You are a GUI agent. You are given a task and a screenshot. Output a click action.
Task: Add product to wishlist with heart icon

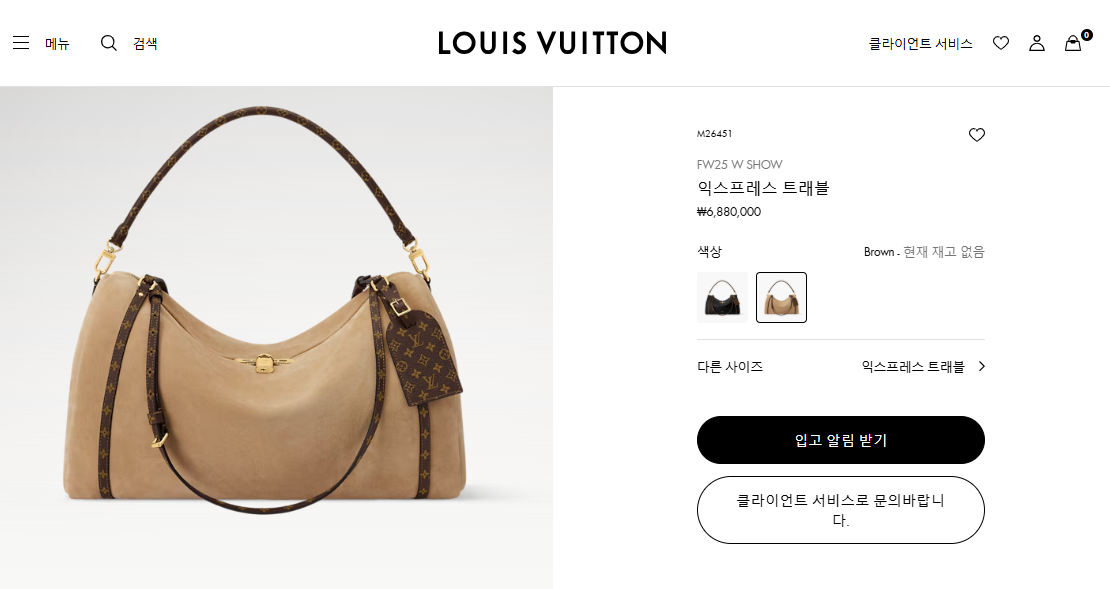[977, 135]
